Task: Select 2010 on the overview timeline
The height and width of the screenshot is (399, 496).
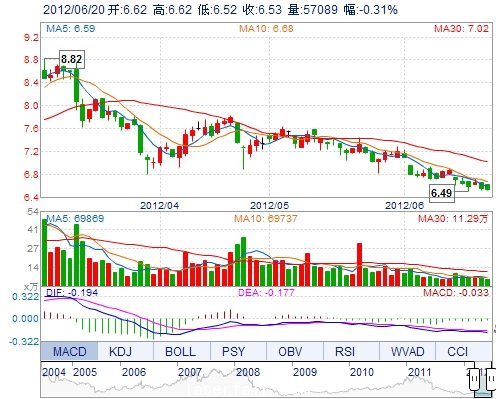Action: pyautogui.click(x=361, y=372)
